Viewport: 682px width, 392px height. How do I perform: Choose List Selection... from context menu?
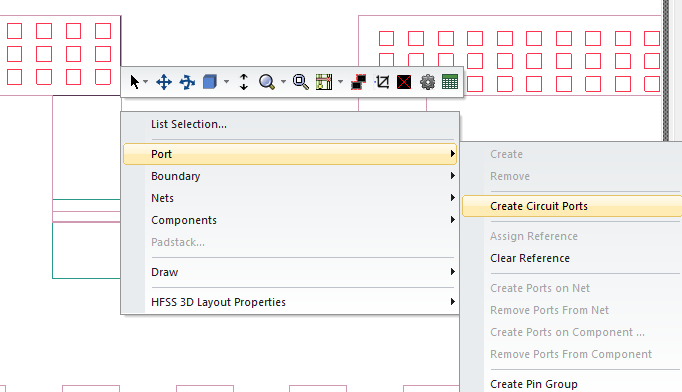coord(290,124)
